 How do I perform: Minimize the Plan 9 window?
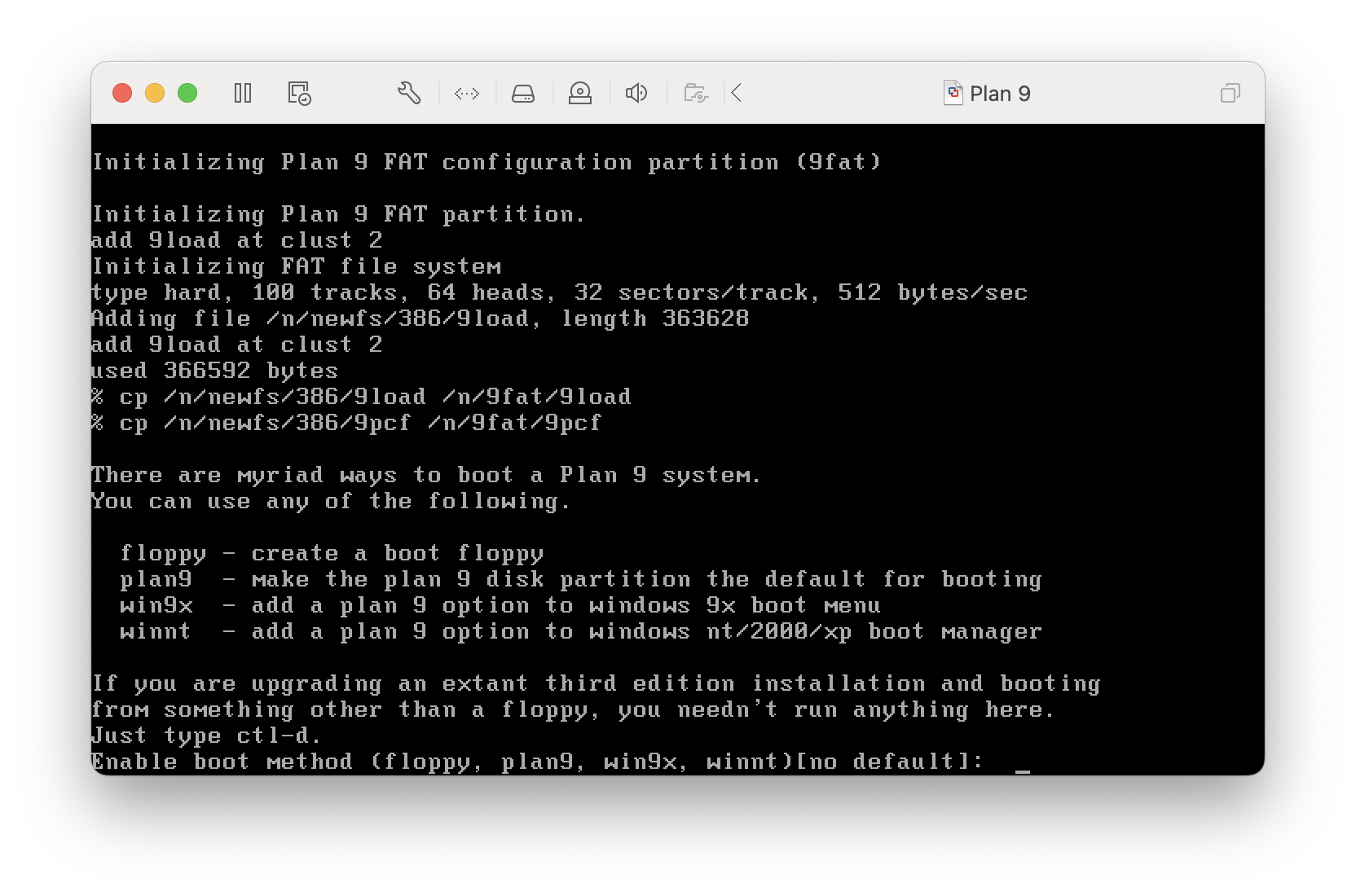pos(155,93)
